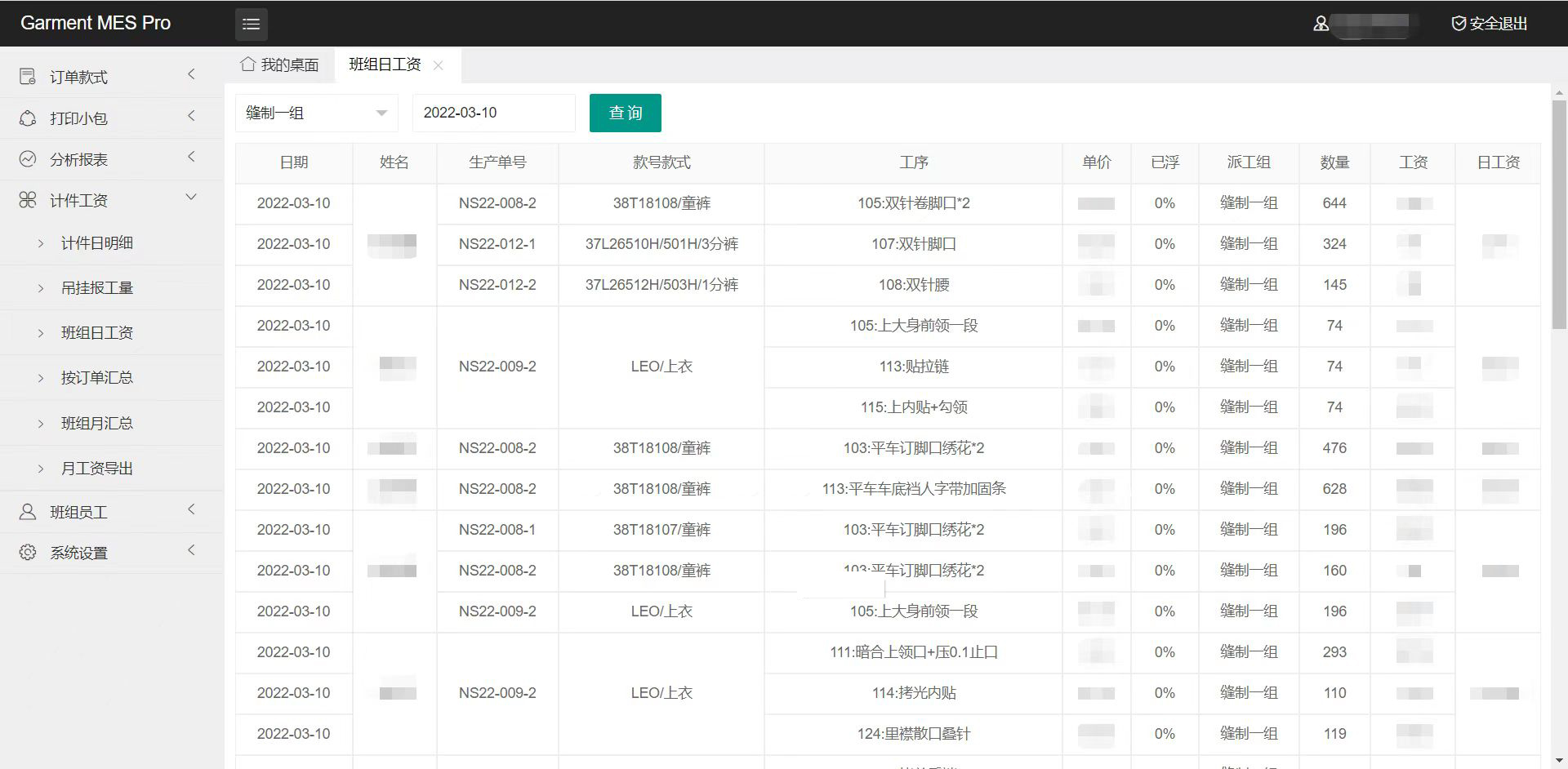The height and width of the screenshot is (769, 1568).
Task: Click the 105:双针卷脚口*2 process cell
Action: click(914, 203)
